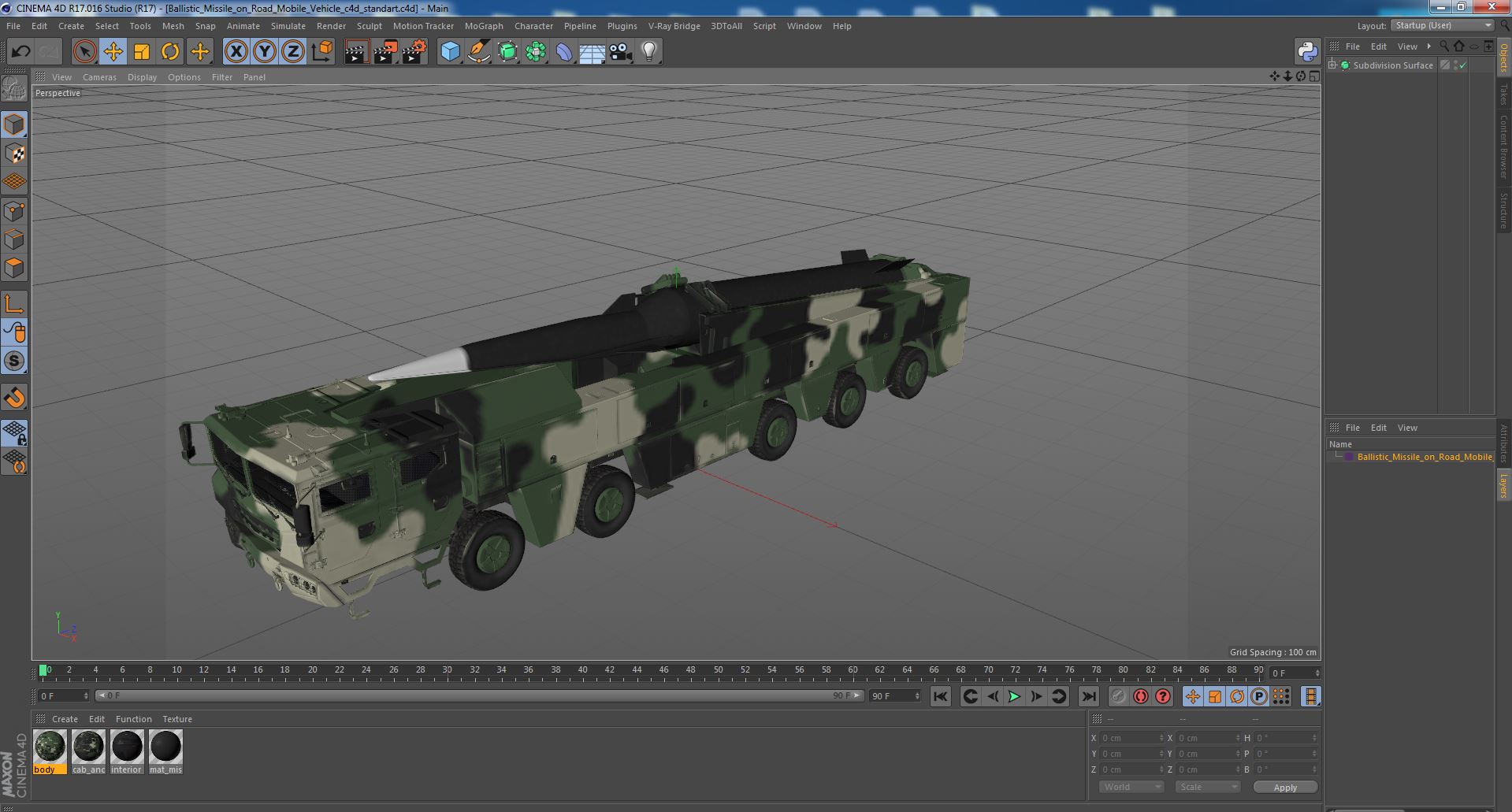
Task: Select the Rotate tool
Action: pyautogui.click(x=170, y=52)
